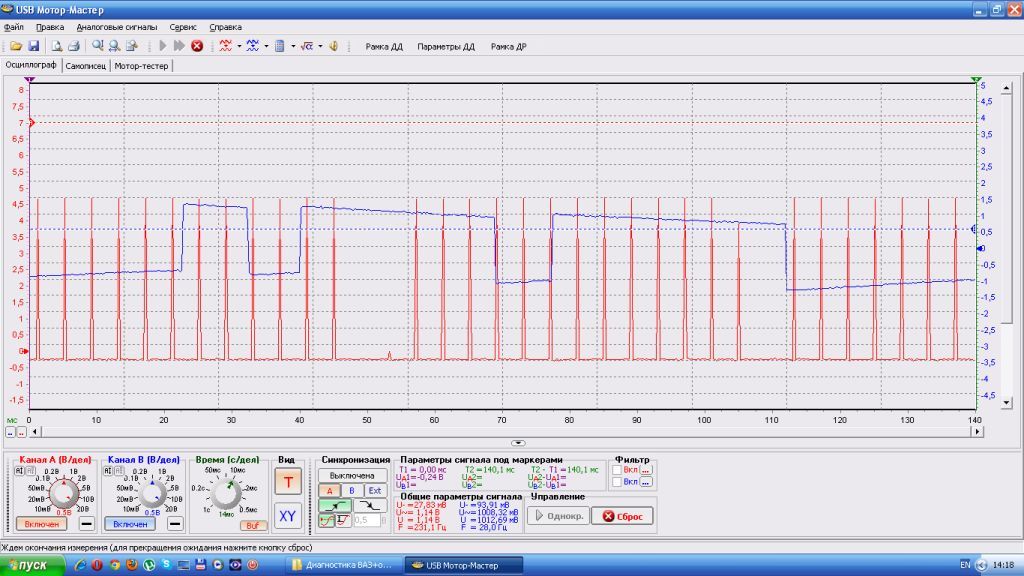1024x576 pixels.
Task: Adjust the Время time-per-division knob
Action: pos(226,494)
